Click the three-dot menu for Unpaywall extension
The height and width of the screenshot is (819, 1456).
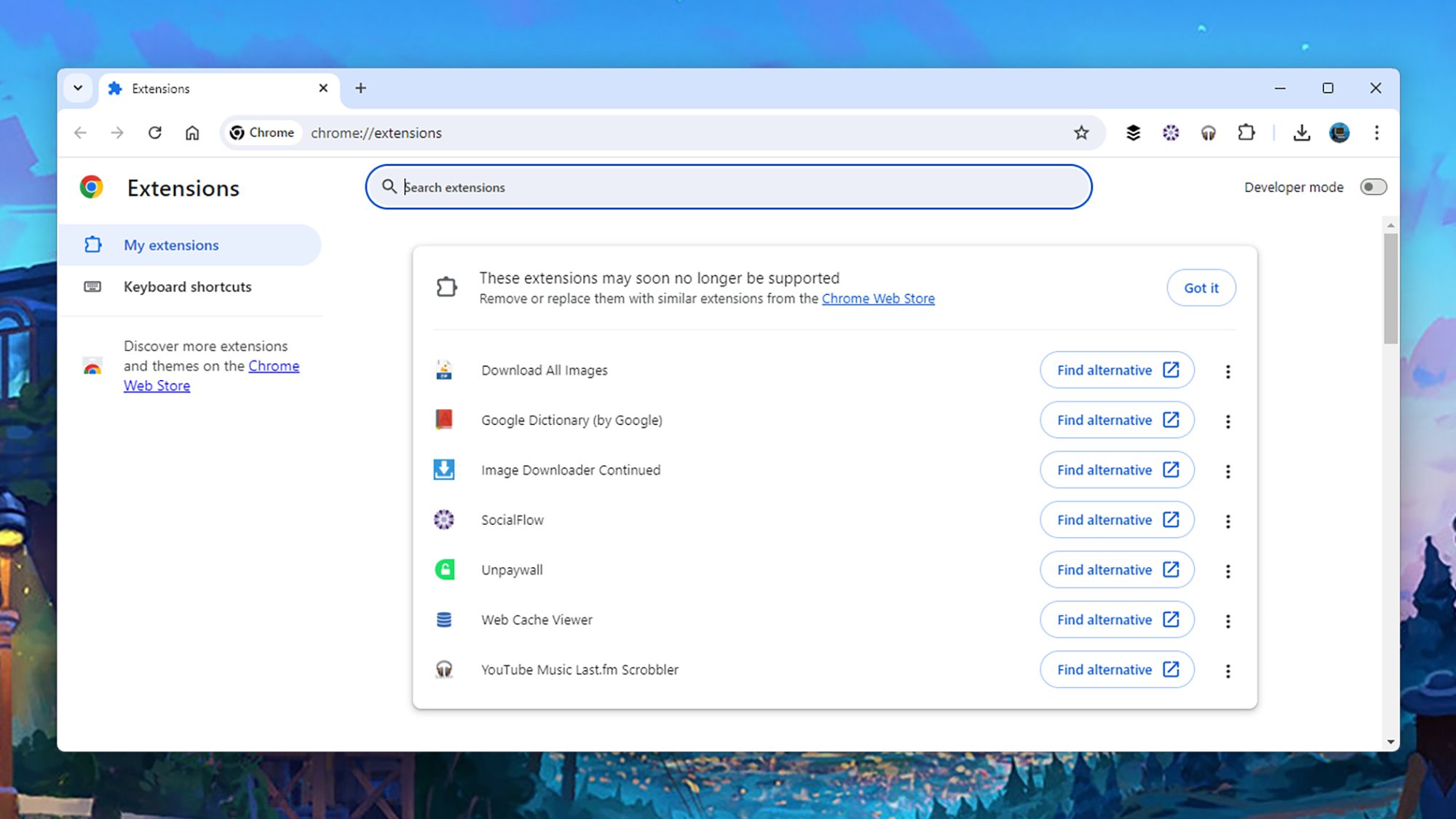point(1228,570)
